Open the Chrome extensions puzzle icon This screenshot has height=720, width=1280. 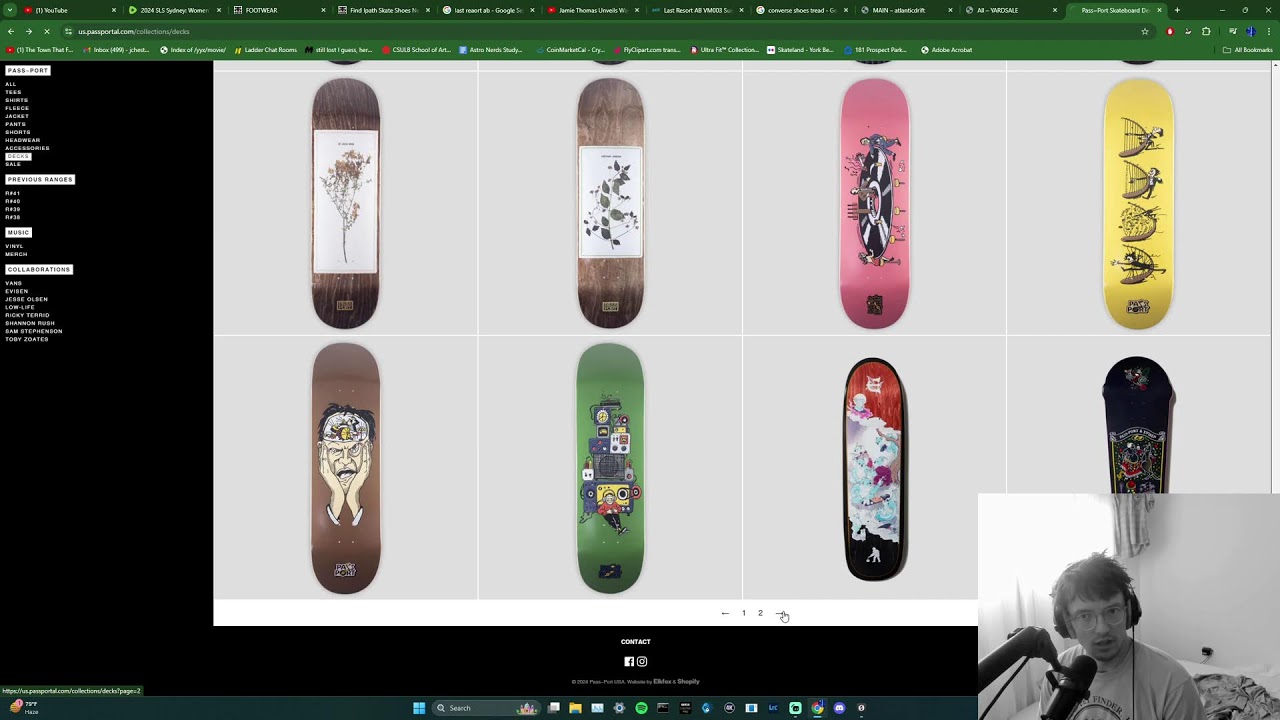pyautogui.click(x=1206, y=31)
